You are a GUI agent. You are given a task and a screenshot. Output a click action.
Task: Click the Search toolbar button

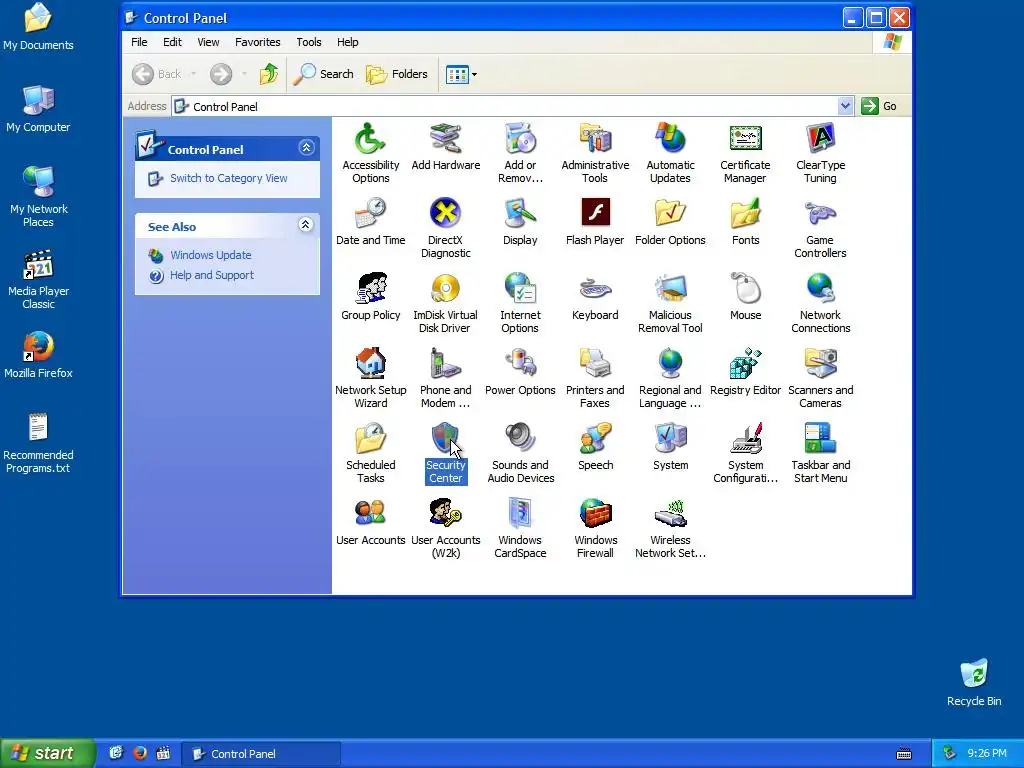tap(323, 74)
